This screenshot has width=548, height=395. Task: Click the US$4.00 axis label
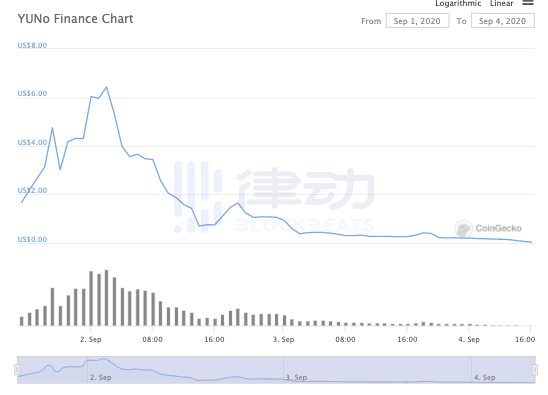(x=32, y=142)
